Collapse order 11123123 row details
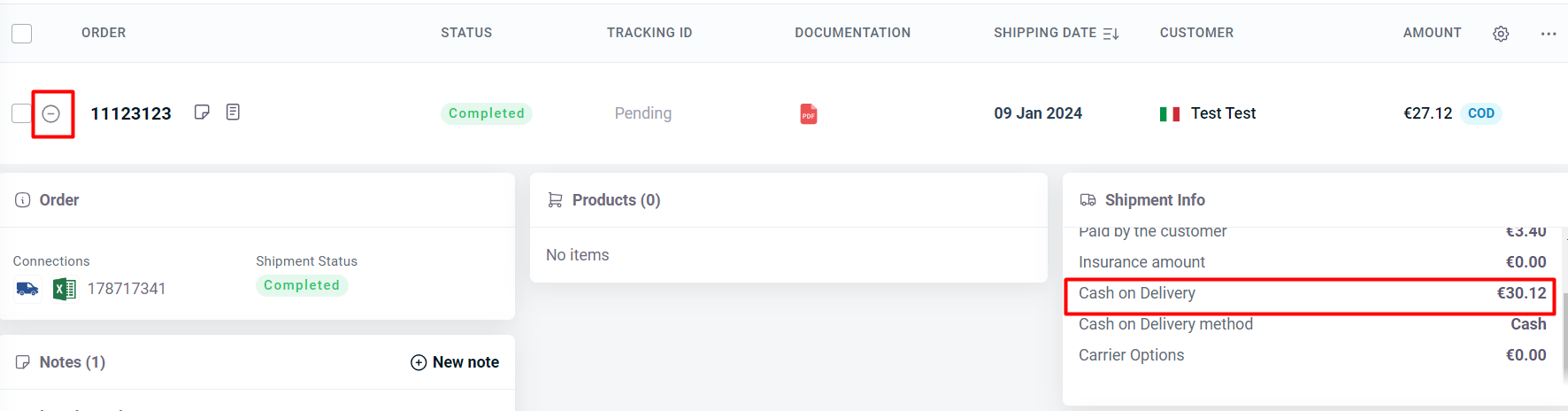The width and height of the screenshot is (1568, 411). click(51, 113)
